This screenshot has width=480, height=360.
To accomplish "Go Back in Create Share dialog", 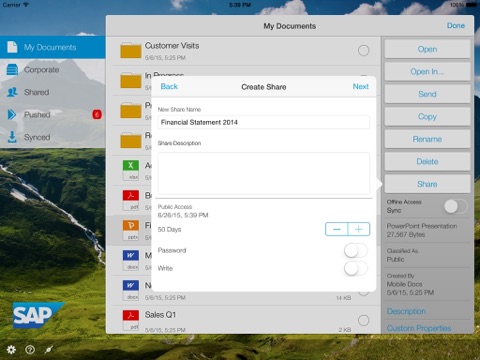I will 169,87.
